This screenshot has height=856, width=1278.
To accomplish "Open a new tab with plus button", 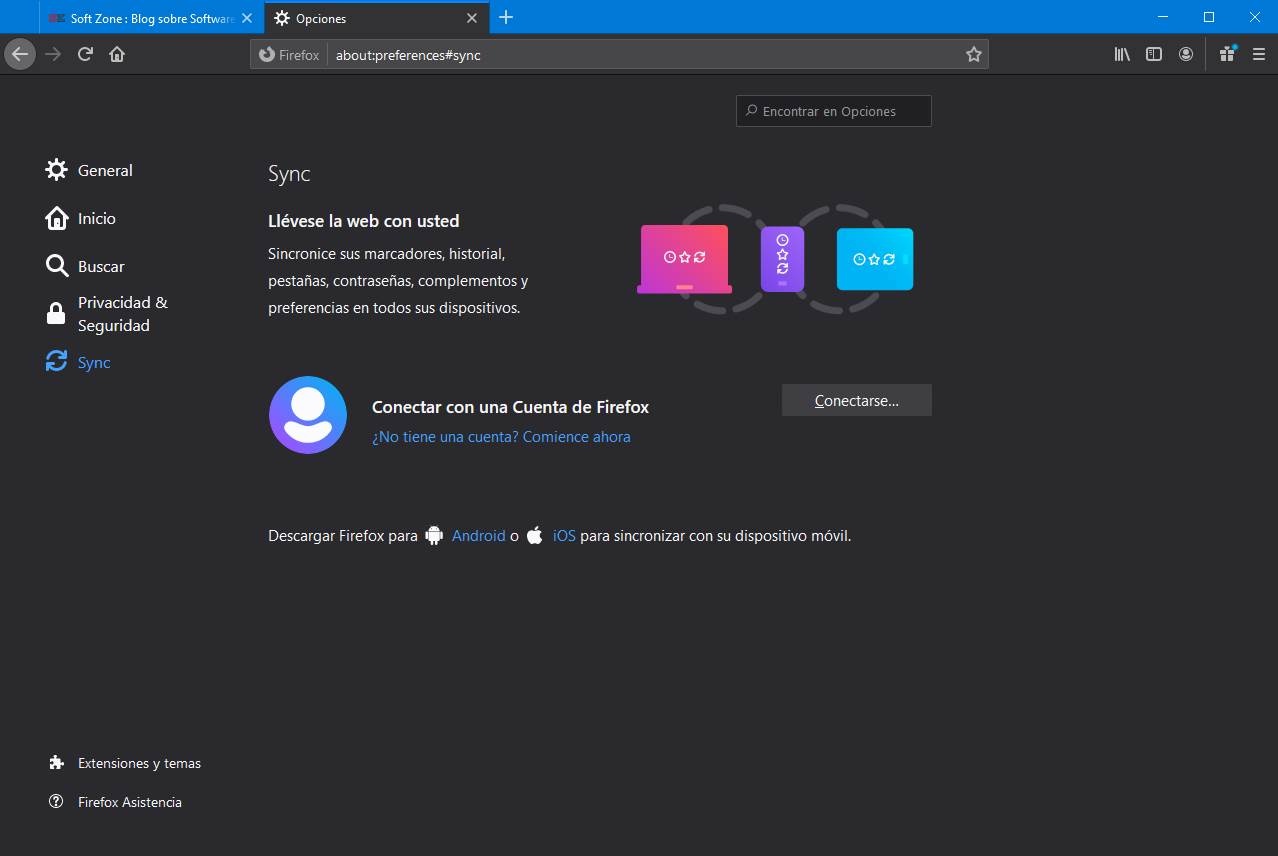I will pos(506,17).
